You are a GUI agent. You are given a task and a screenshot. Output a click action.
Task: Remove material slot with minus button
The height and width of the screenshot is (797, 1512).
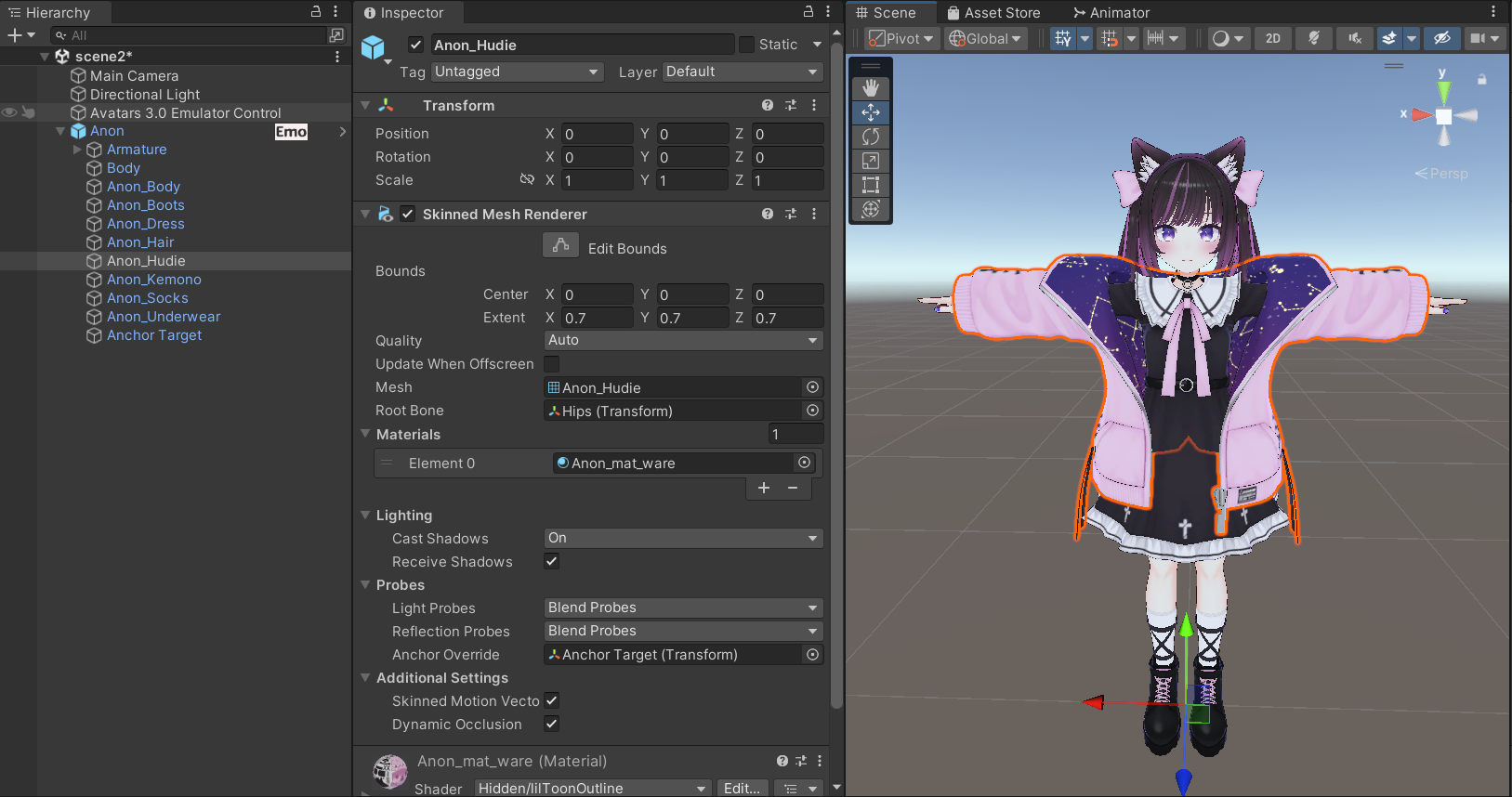pyautogui.click(x=793, y=488)
